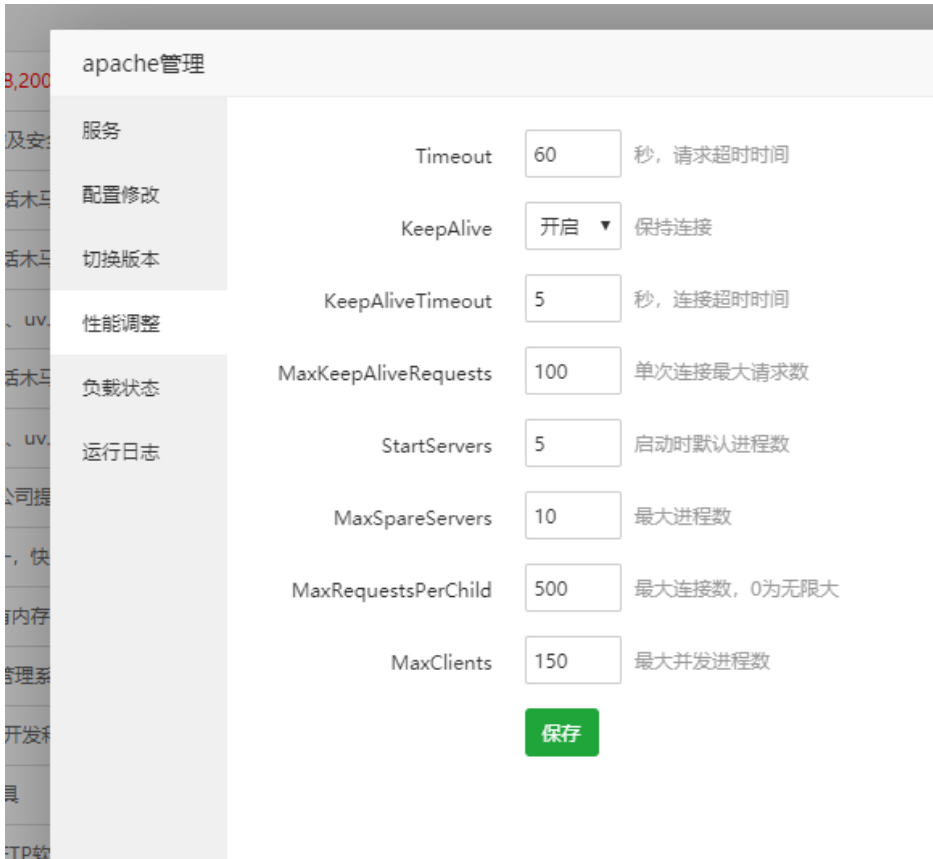Image resolution: width=933 pixels, height=859 pixels.
Task: Select the 性能调整 tab
Action: (x=120, y=323)
